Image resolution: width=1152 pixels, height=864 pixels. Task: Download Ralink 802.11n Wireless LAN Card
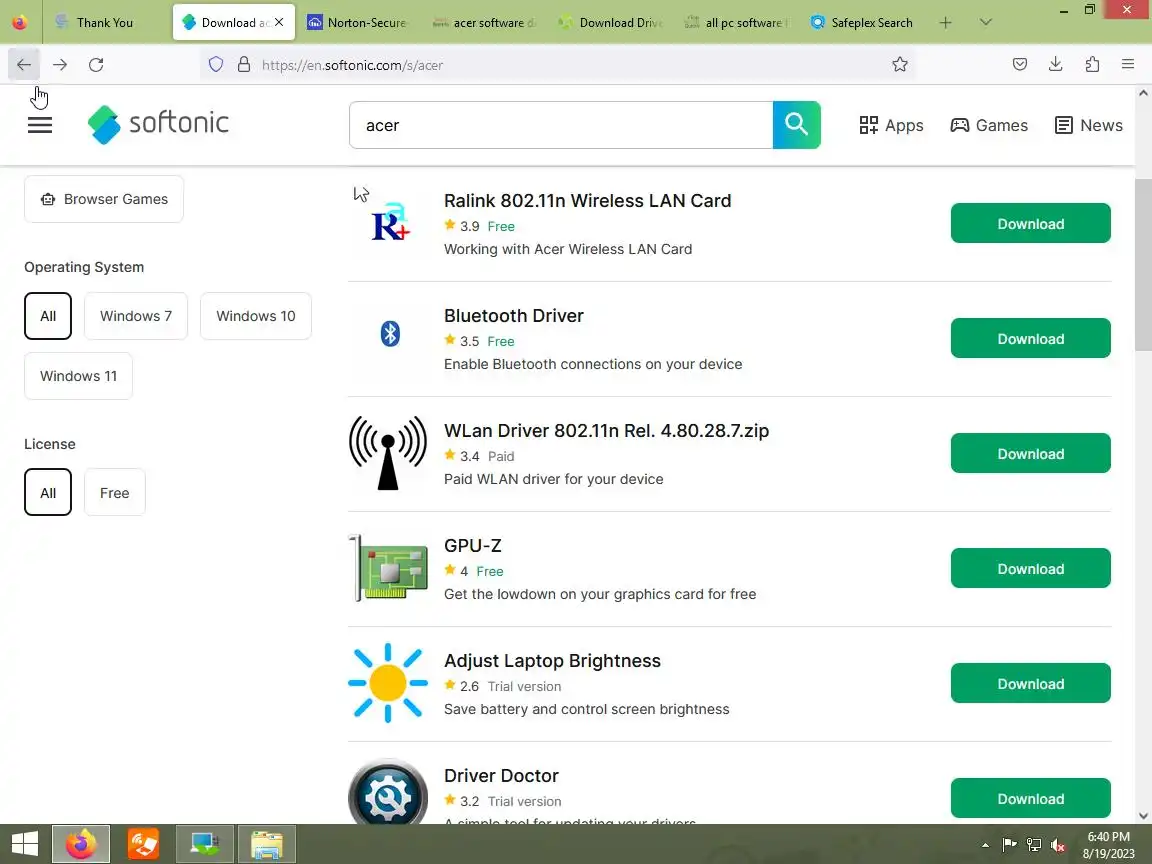pos(1031,223)
